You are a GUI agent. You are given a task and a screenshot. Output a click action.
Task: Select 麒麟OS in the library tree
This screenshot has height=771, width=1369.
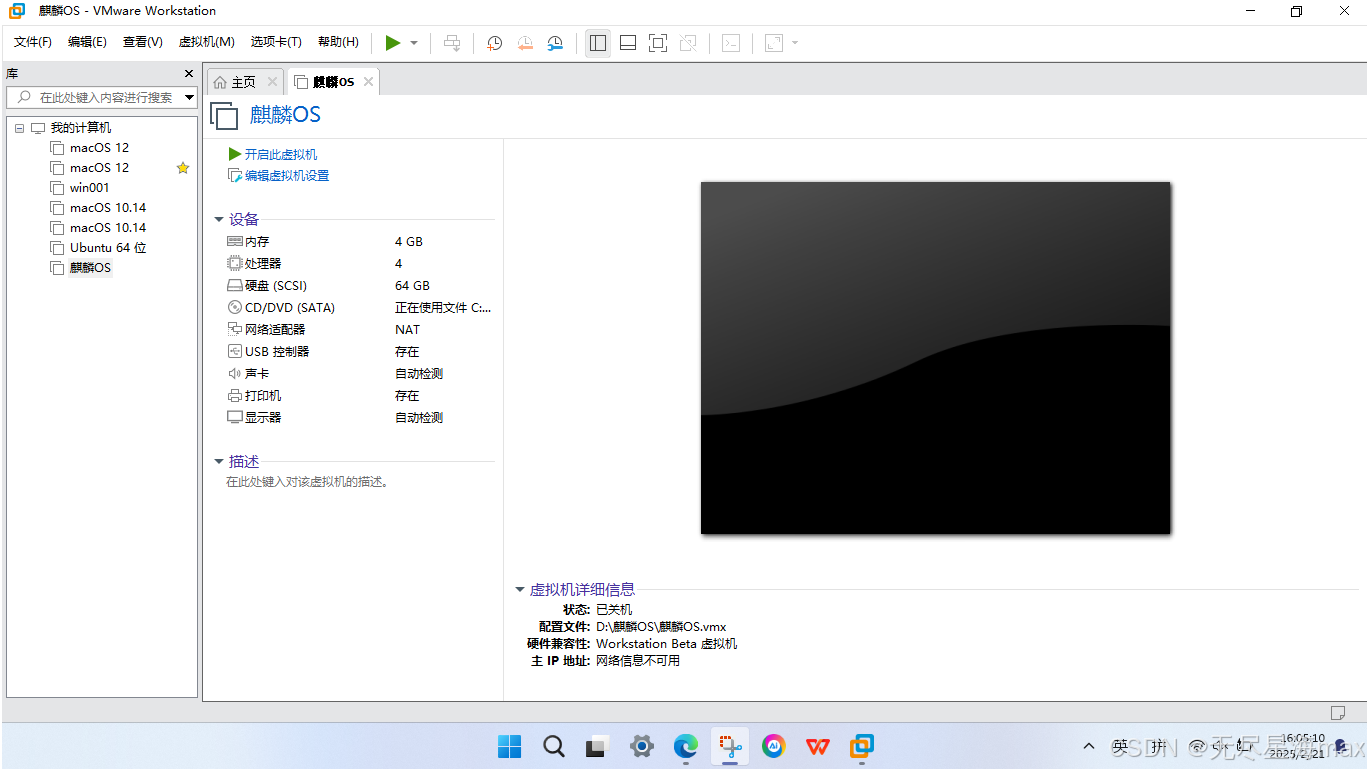[90, 268]
